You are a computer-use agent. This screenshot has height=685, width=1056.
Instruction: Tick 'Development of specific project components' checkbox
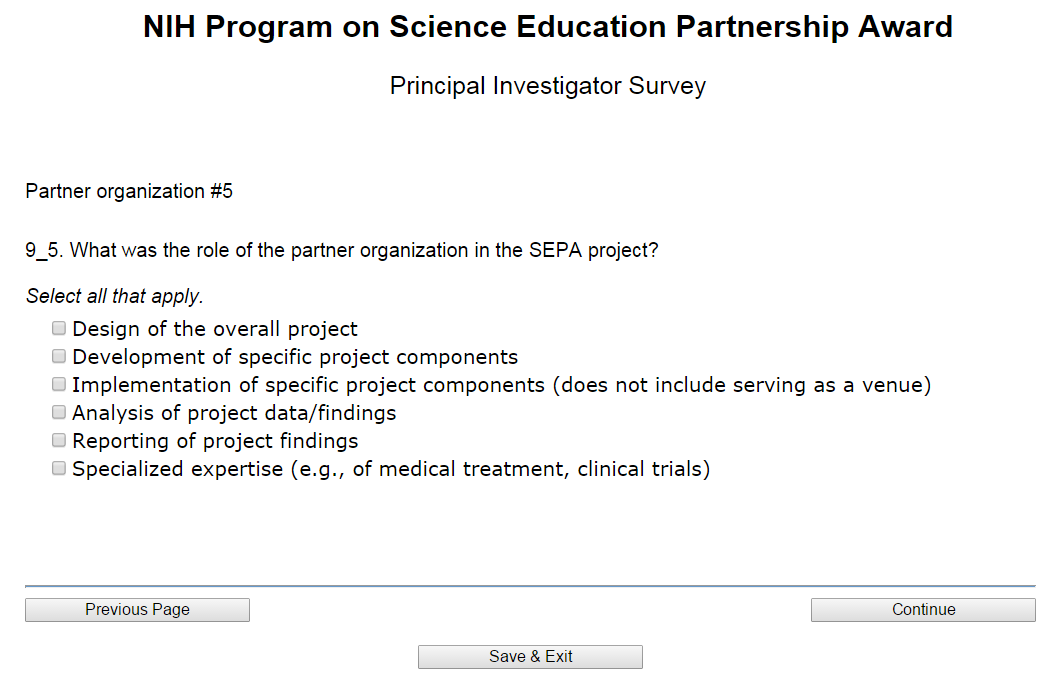coord(59,356)
